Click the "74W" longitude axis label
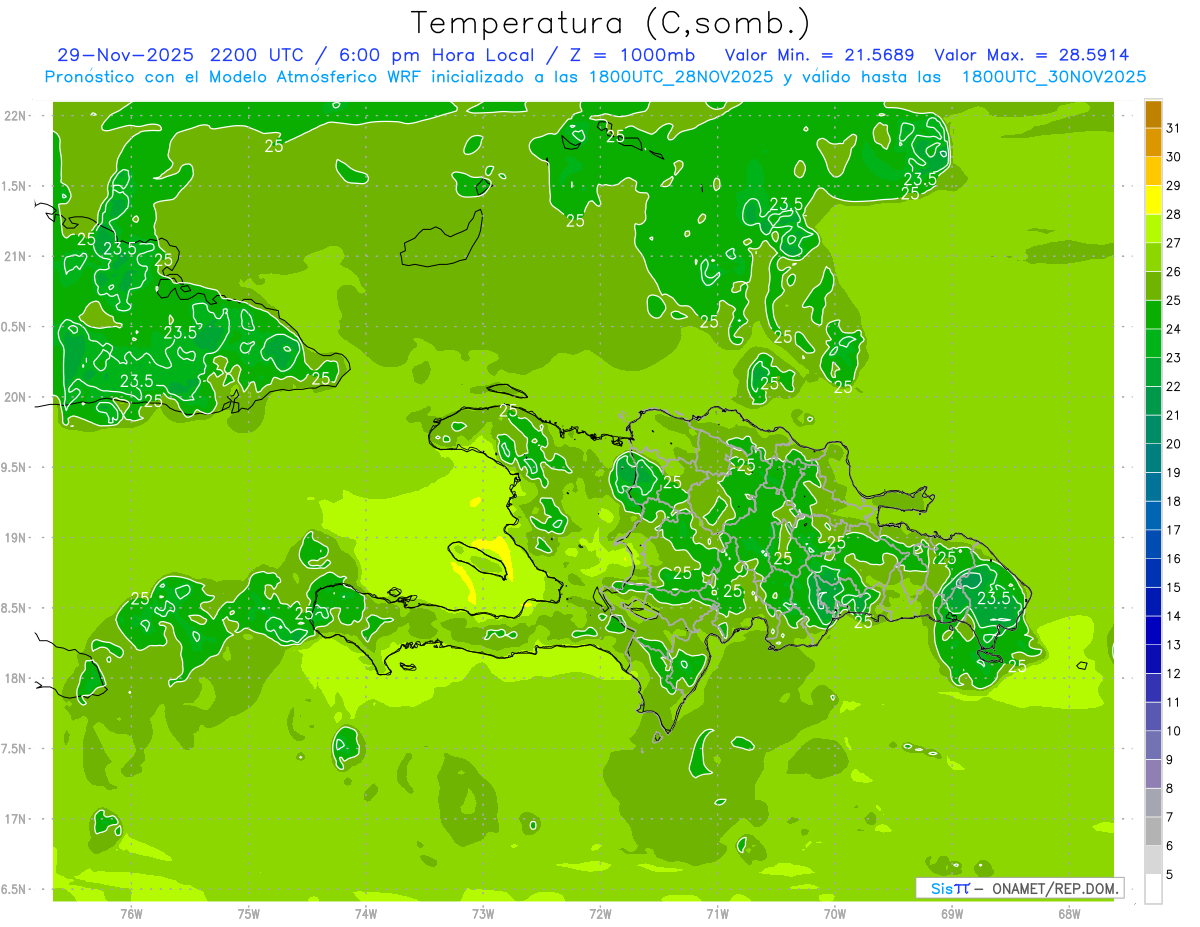The height and width of the screenshot is (927, 1200). click(x=365, y=913)
